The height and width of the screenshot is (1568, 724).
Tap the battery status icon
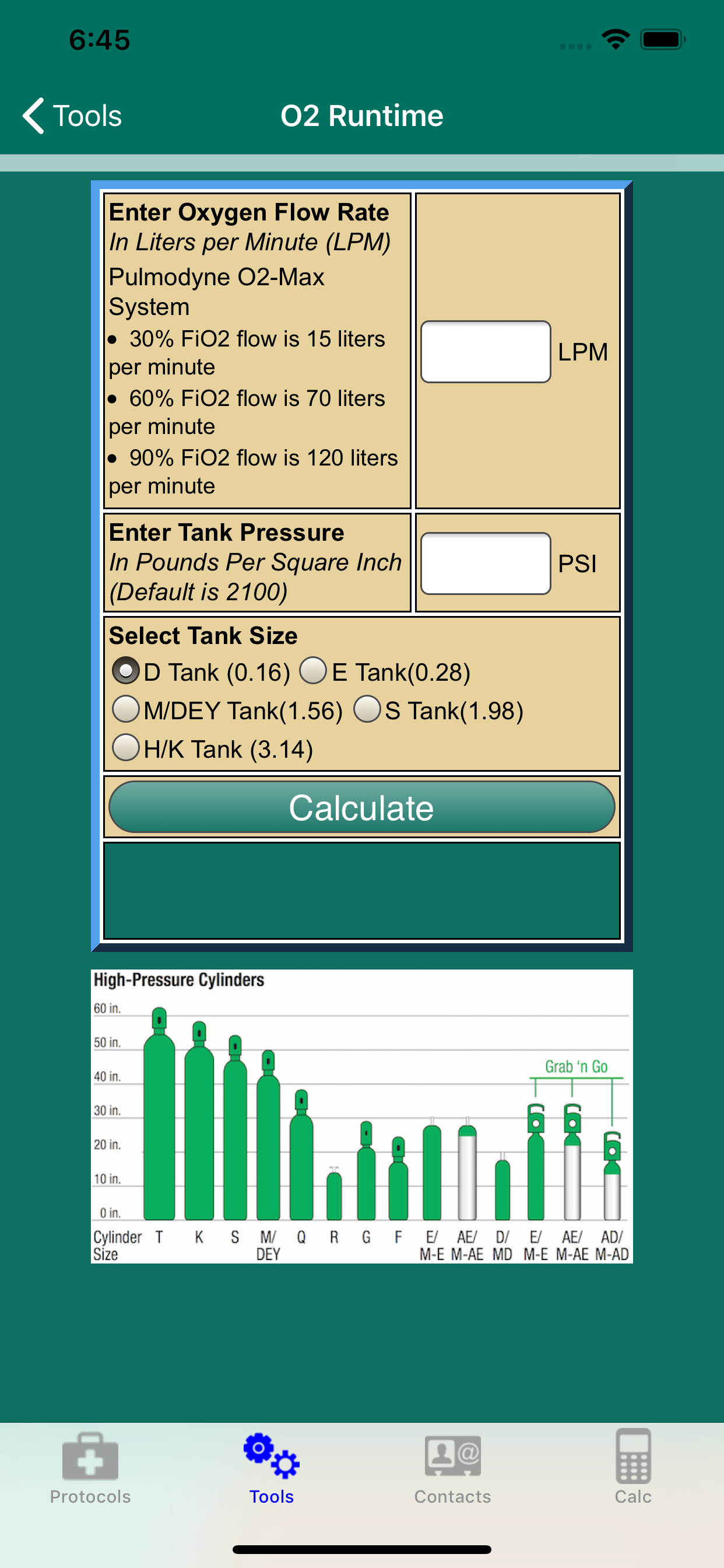(x=663, y=40)
